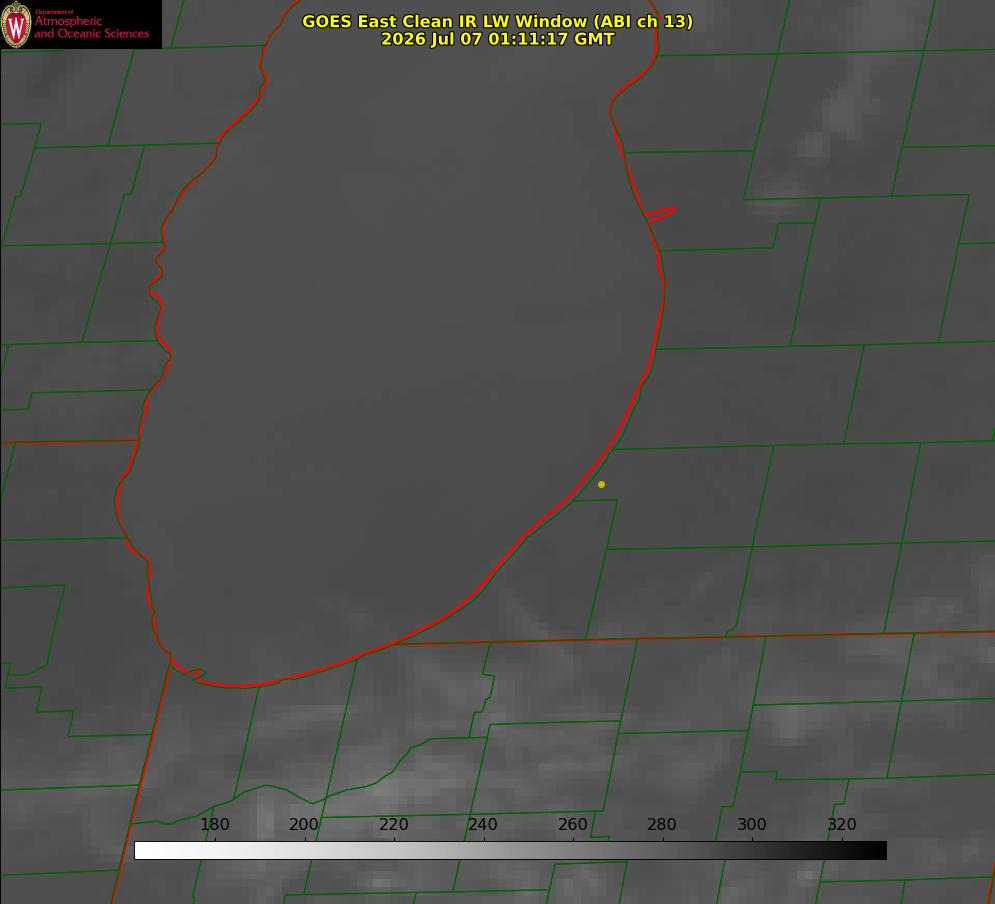Click the small 'Department of' text
The image size is (995, 904).
point(54,12)
